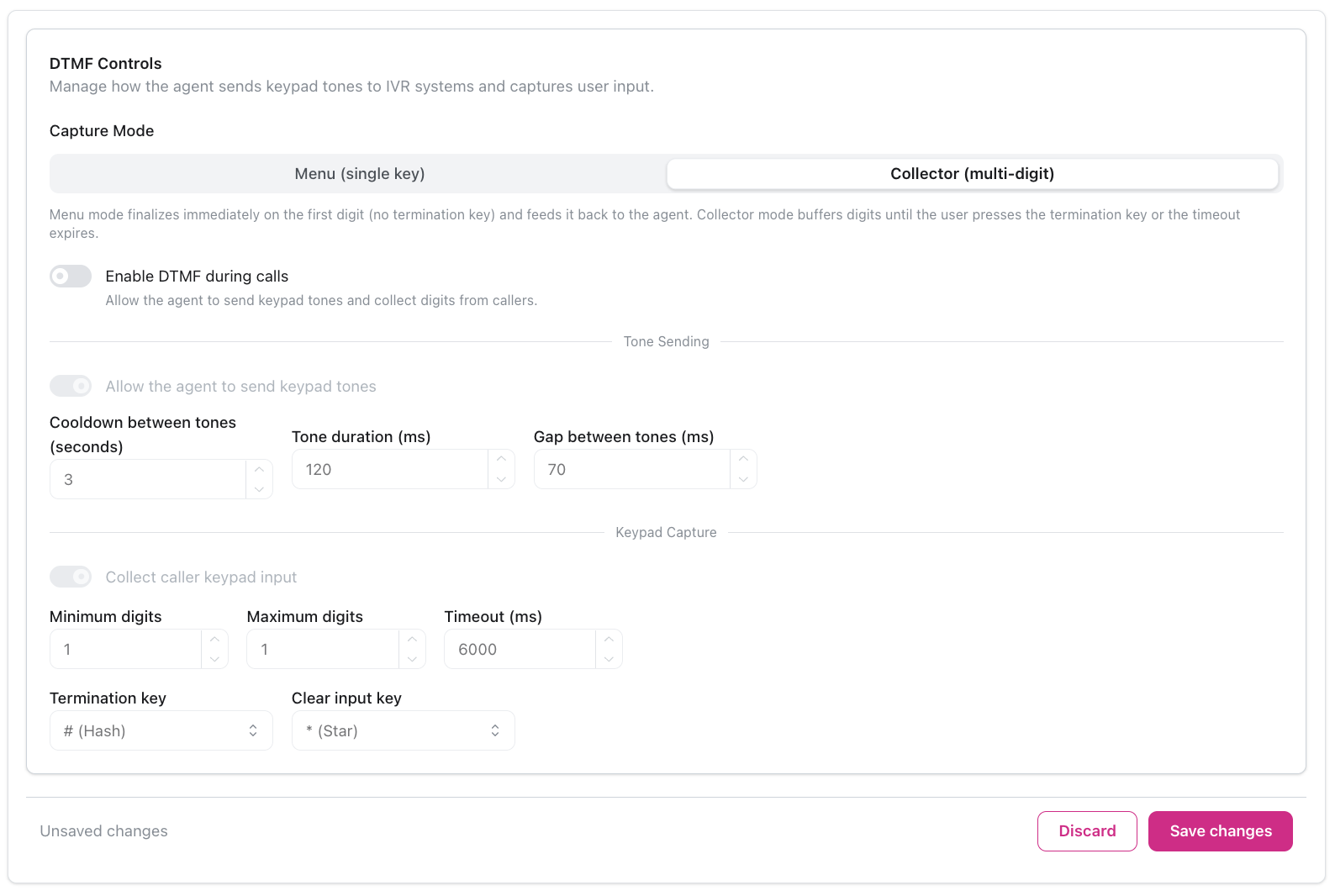Viewport: 1335px width, 896px height.
Task: Decrease the Tone duration value
Action: (x=501, y=479)
